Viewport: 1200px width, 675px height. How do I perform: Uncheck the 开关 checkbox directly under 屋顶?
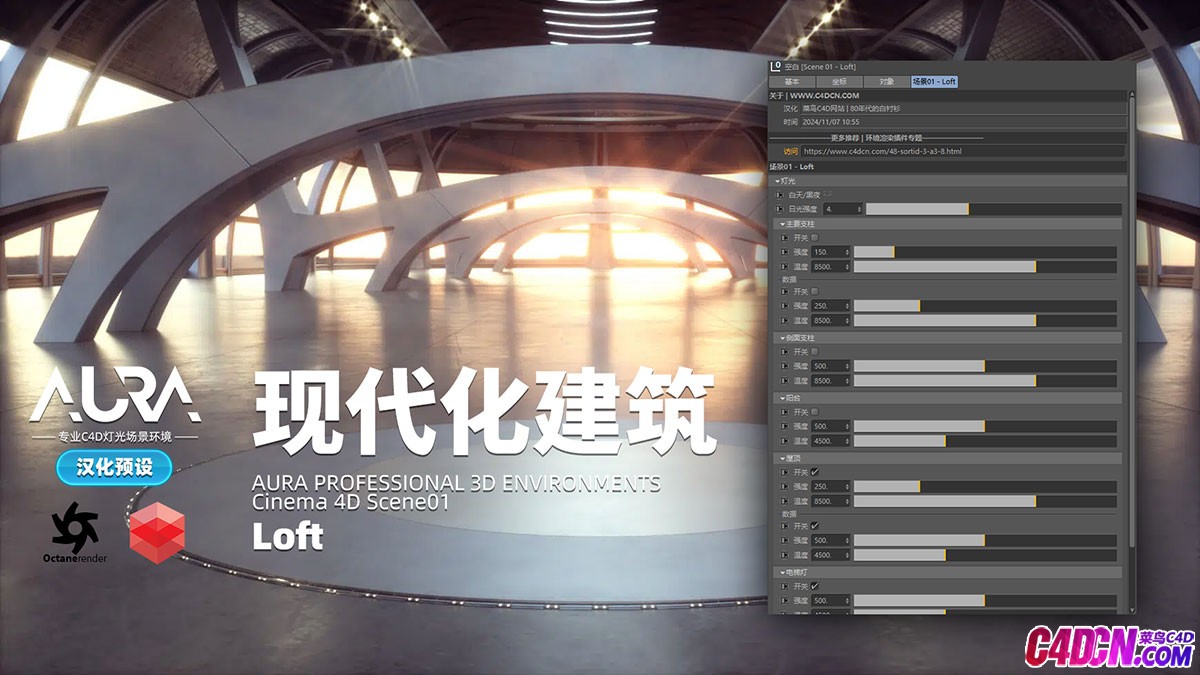[x=815, y=472]
